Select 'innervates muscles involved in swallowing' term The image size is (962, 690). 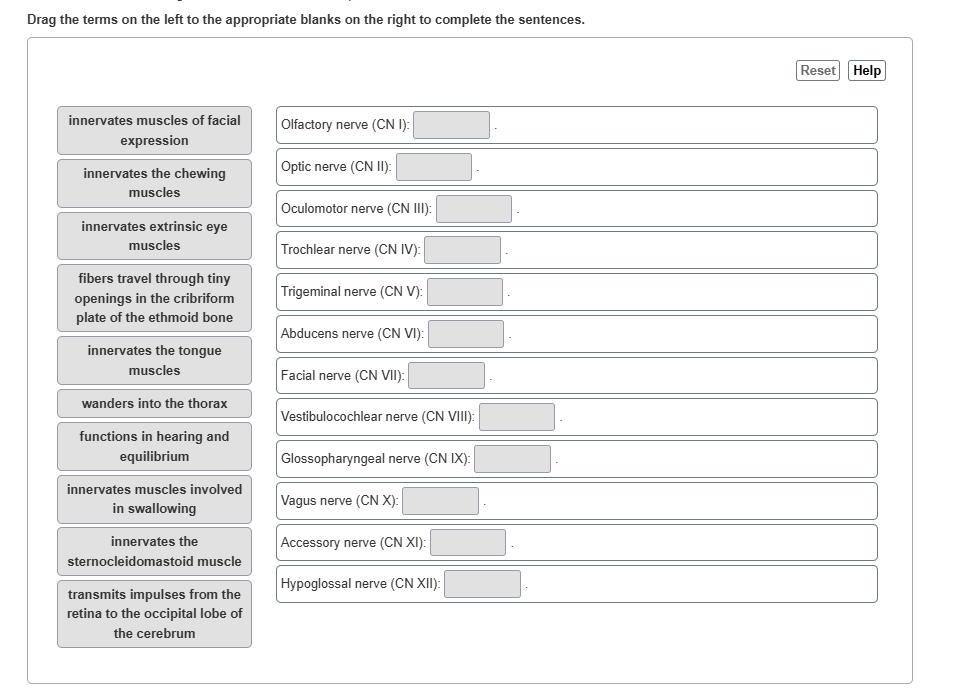click(154, 499)
